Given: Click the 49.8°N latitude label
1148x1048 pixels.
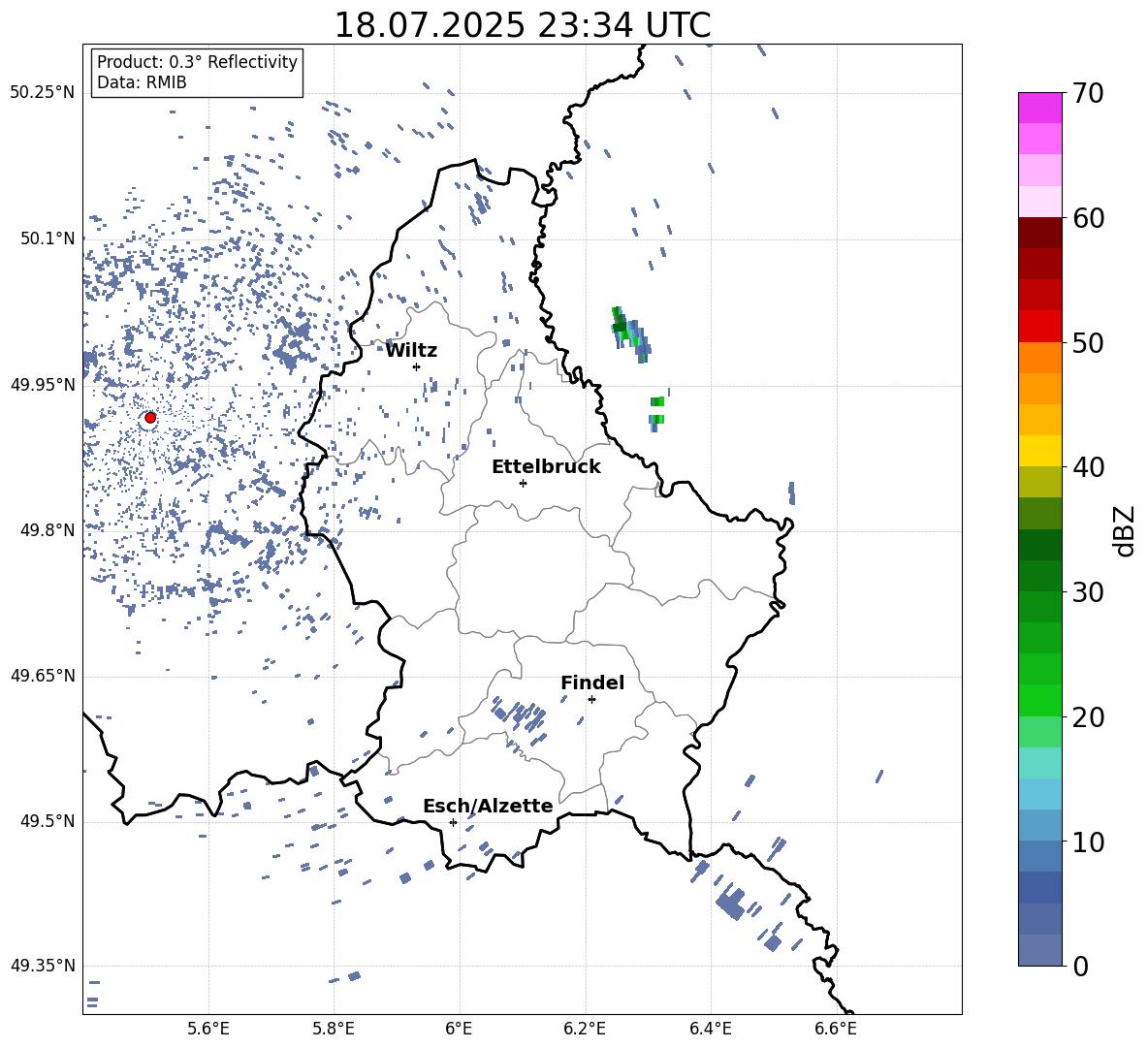Looking at the screenshot, I should coord(48,530).
